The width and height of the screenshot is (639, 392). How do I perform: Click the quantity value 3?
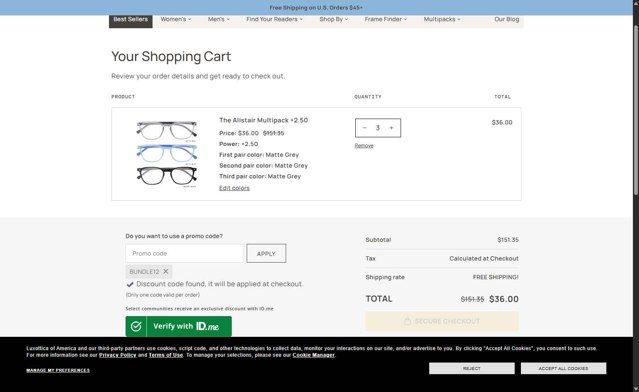[378, 128]
